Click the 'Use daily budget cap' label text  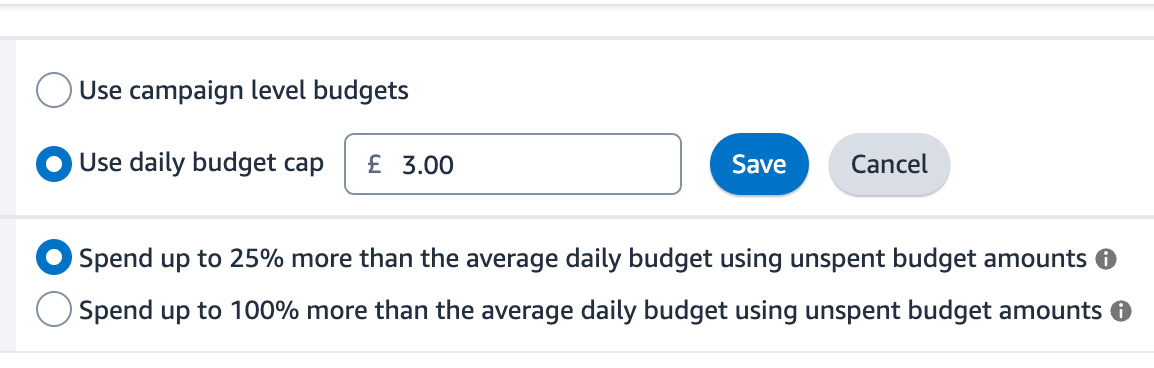click(202, 163)
